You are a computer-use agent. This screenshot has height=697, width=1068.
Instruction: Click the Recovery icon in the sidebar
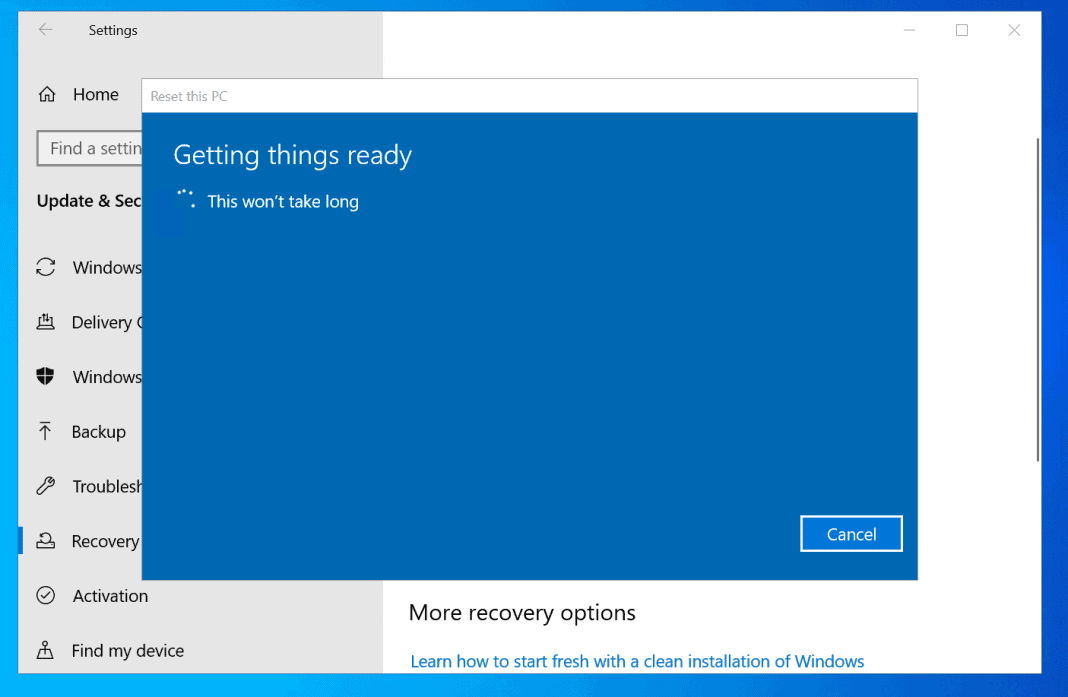[46, 541]
